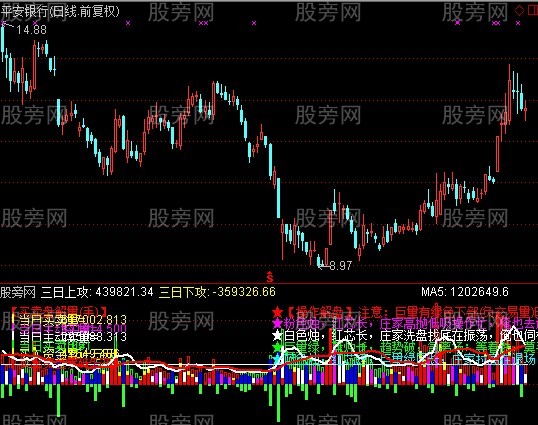
Task: Click the 粉色炮 magenta description line
Action: click(410, 323)
